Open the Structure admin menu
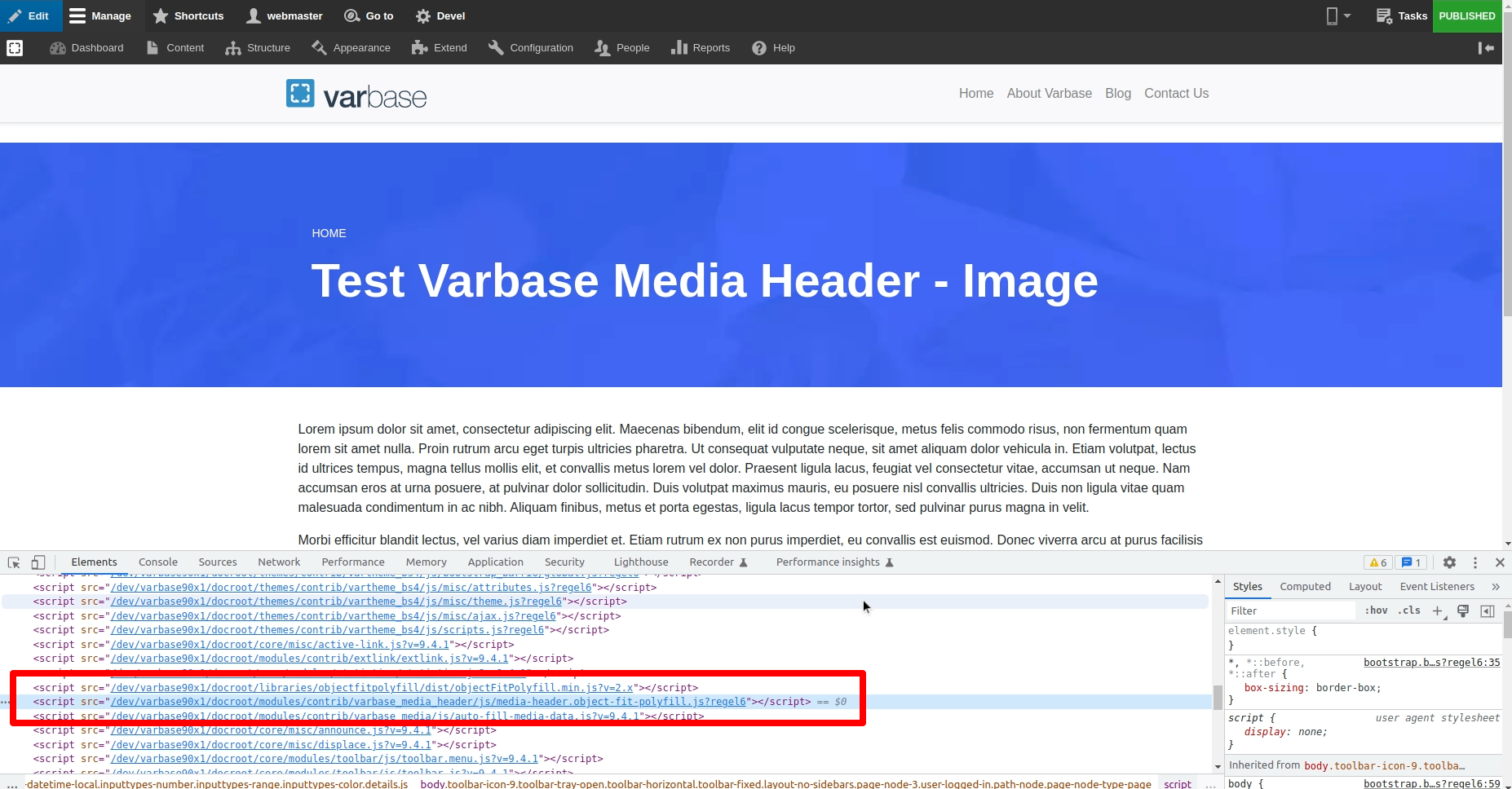The width and height of the screenshot is (1512, 789). coord(258,48)
